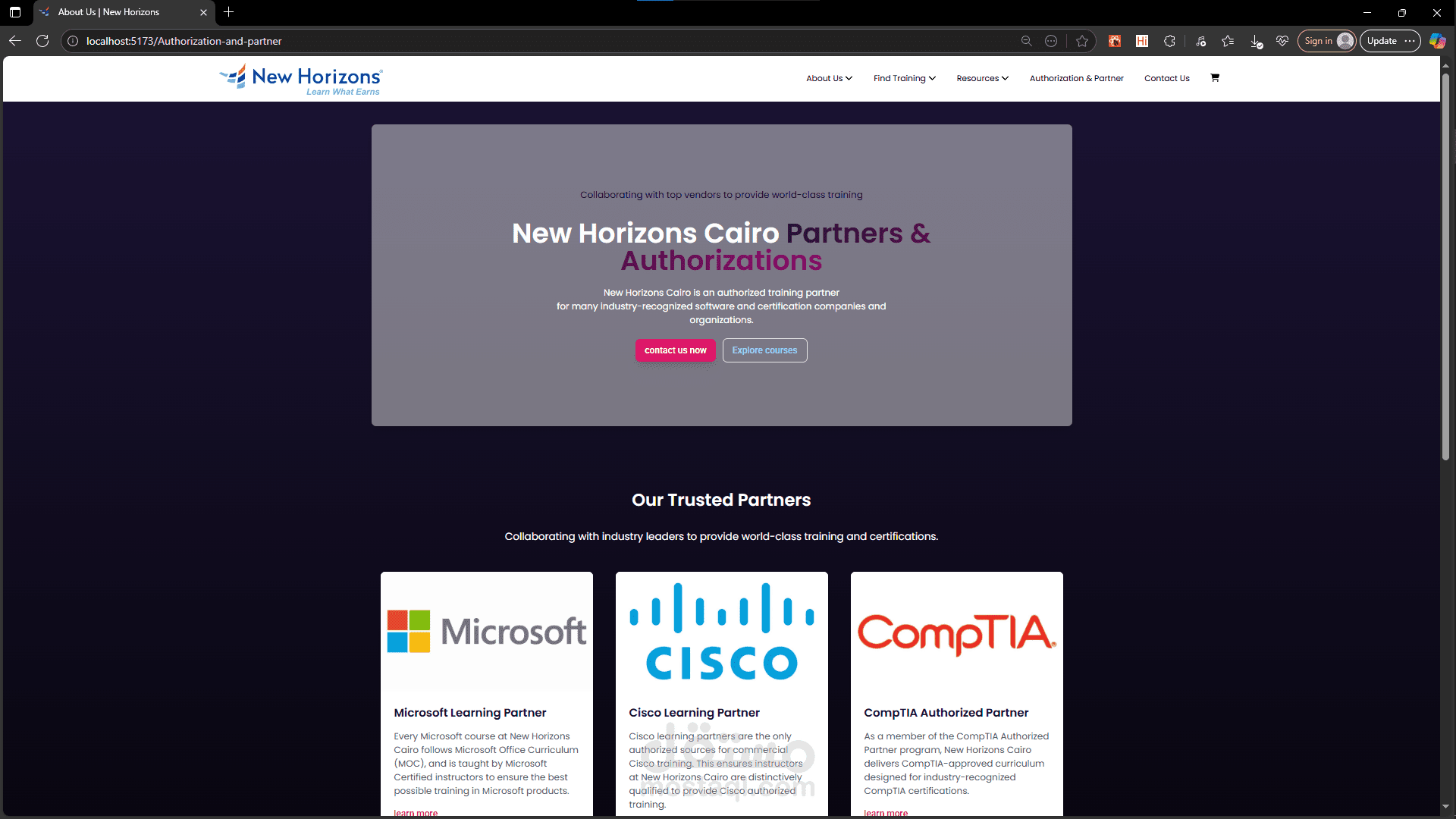Add page to favorites star icon
1456x819 pixels.
1082,41
